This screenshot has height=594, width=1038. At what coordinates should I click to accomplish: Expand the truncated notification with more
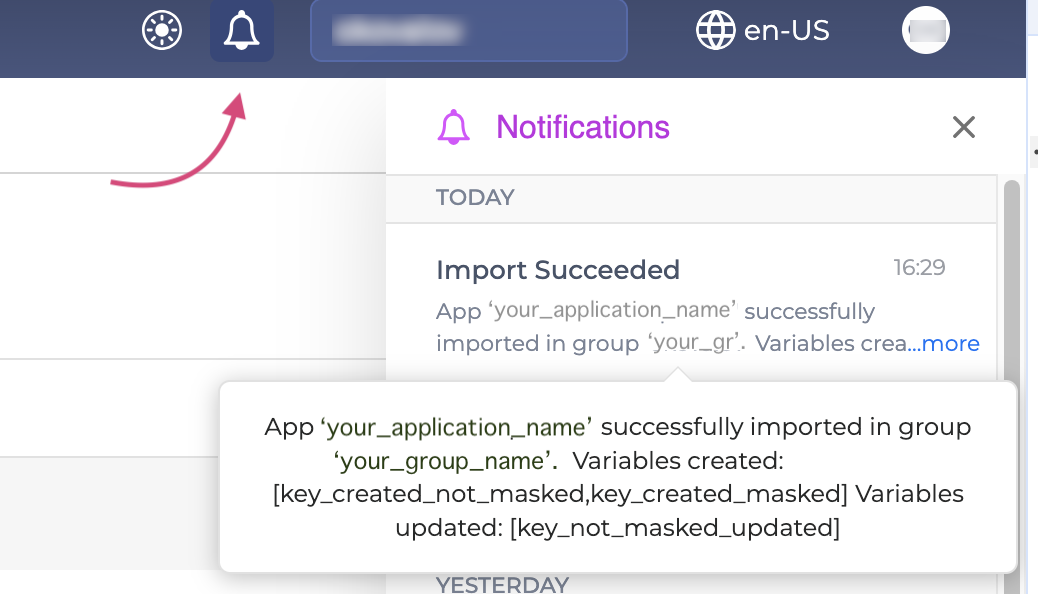951,343
